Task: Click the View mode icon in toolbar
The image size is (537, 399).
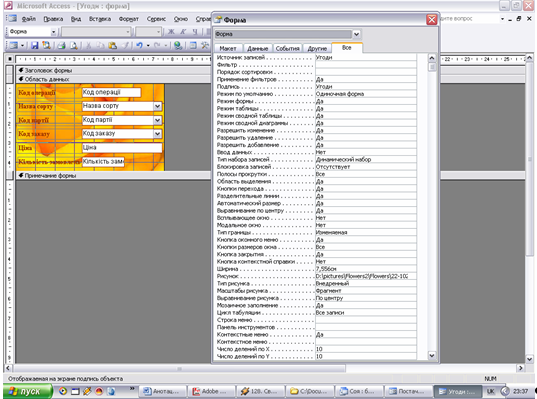Action: click(x=14, y=45)
